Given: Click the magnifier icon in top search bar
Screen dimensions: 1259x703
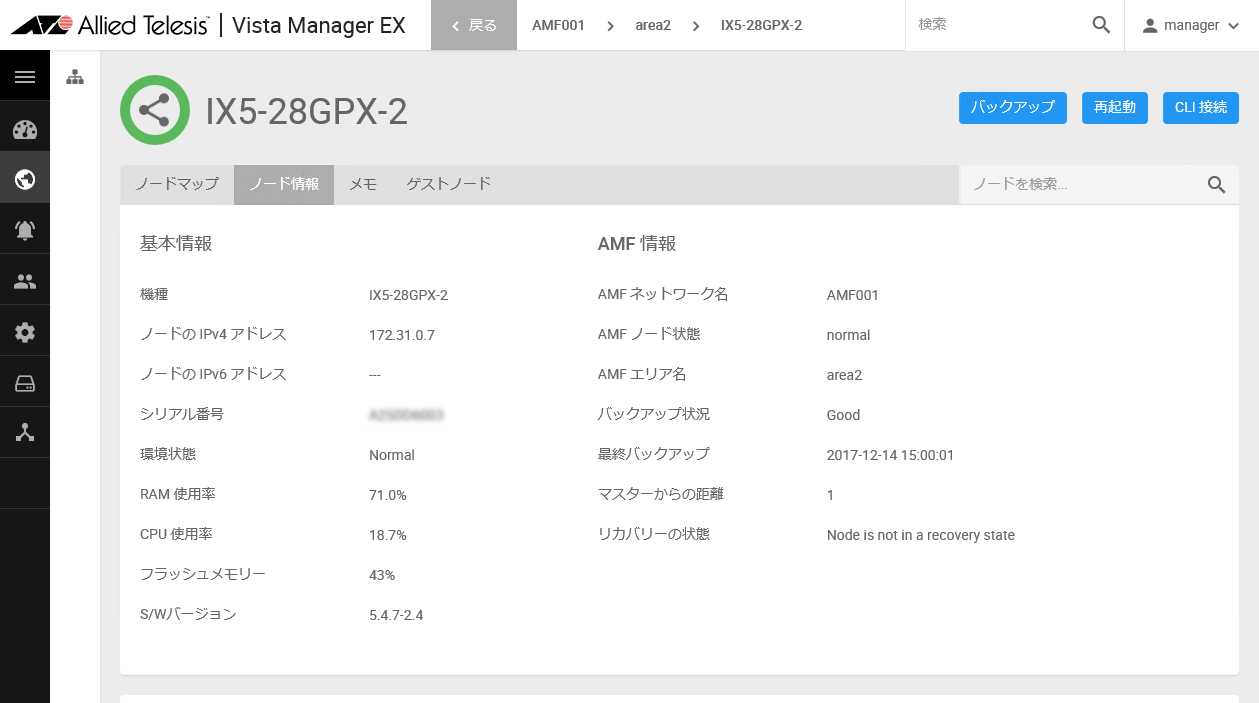Looking at the screenshot, I should click(x=1101, y=25).
